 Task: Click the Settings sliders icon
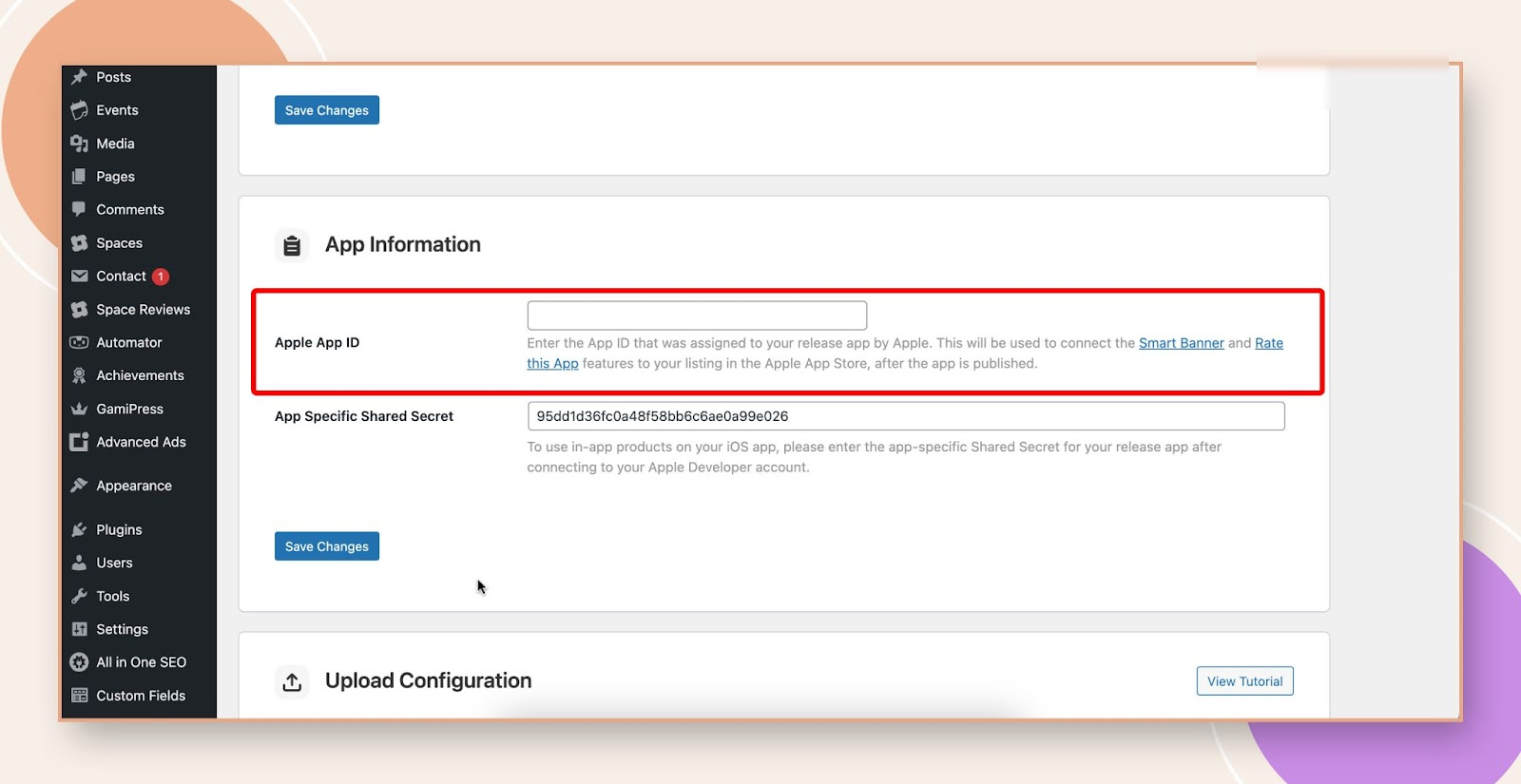pyautogui.click(x=79, y=629)
